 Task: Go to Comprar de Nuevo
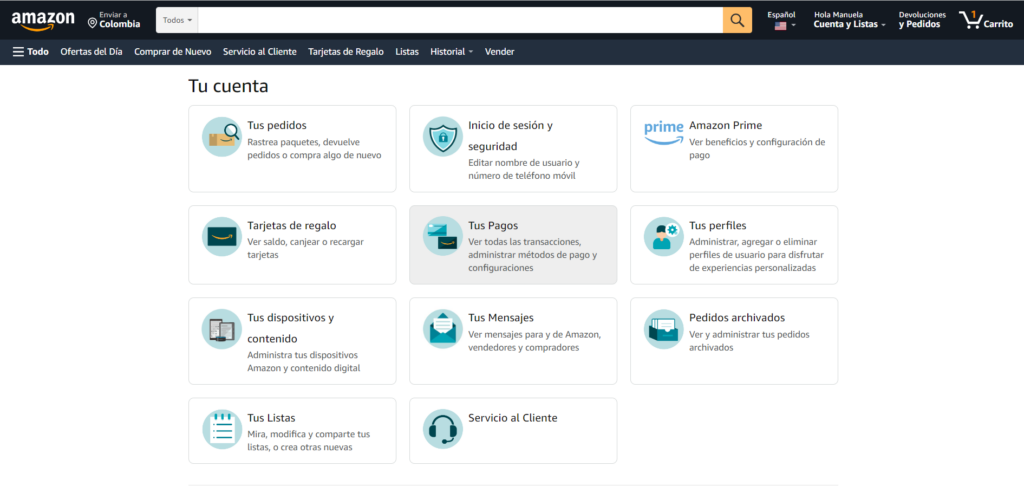[x=172, y=52]
